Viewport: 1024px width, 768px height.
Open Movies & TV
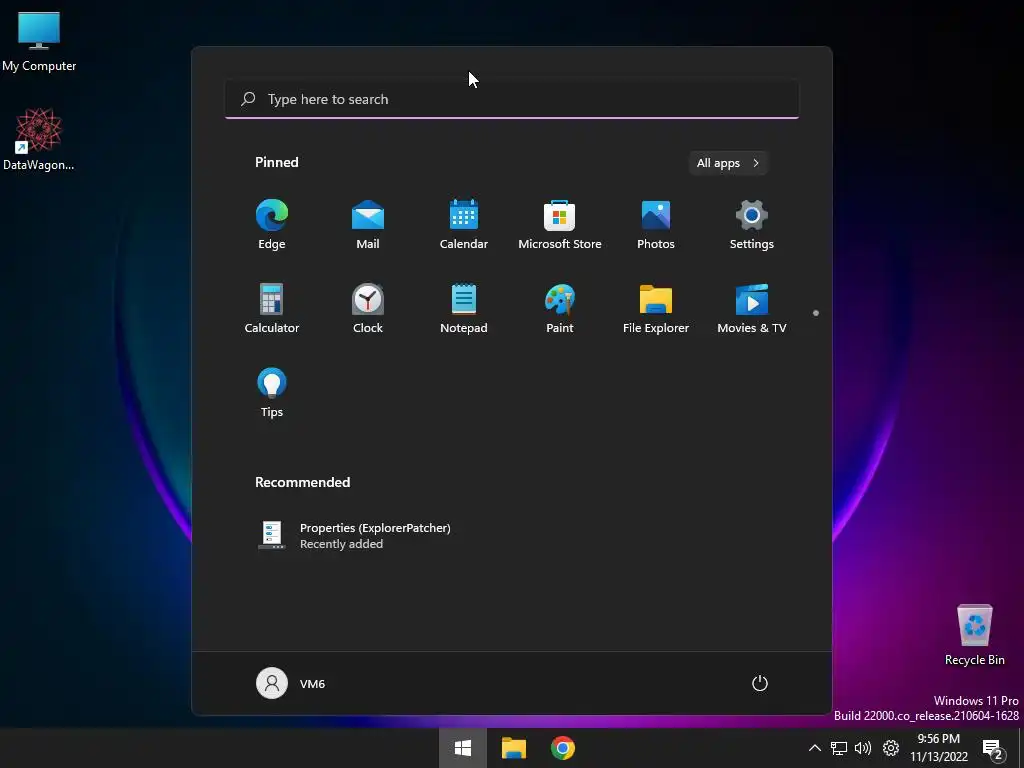click(x=752, y=308)
